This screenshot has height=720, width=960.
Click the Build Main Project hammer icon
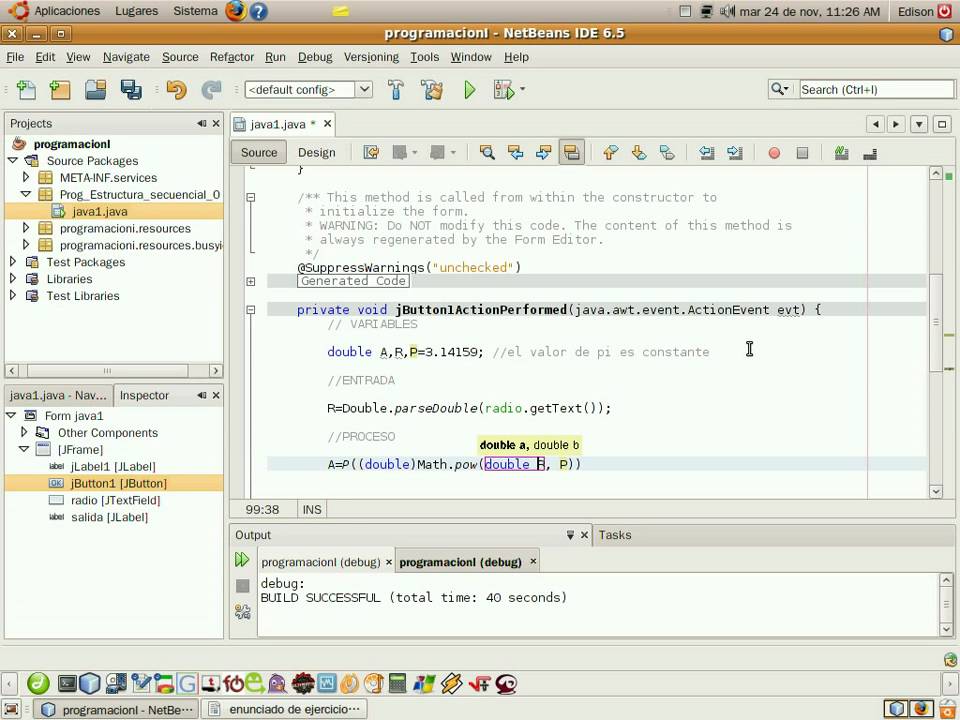click(x=396, y=90)
